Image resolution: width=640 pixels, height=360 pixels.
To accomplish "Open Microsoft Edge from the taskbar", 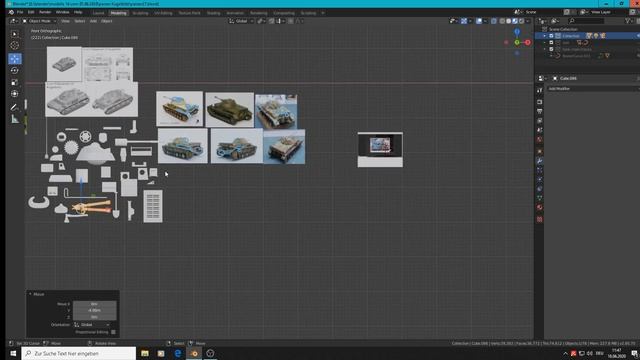I will point(178,353).
